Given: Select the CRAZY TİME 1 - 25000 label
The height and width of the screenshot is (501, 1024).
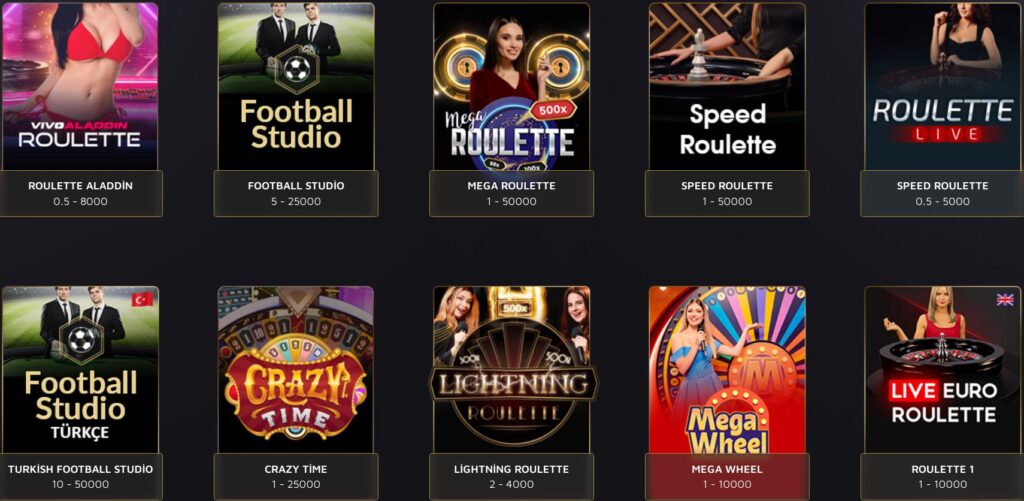Looking at the screenshot, I should point(296,477).
